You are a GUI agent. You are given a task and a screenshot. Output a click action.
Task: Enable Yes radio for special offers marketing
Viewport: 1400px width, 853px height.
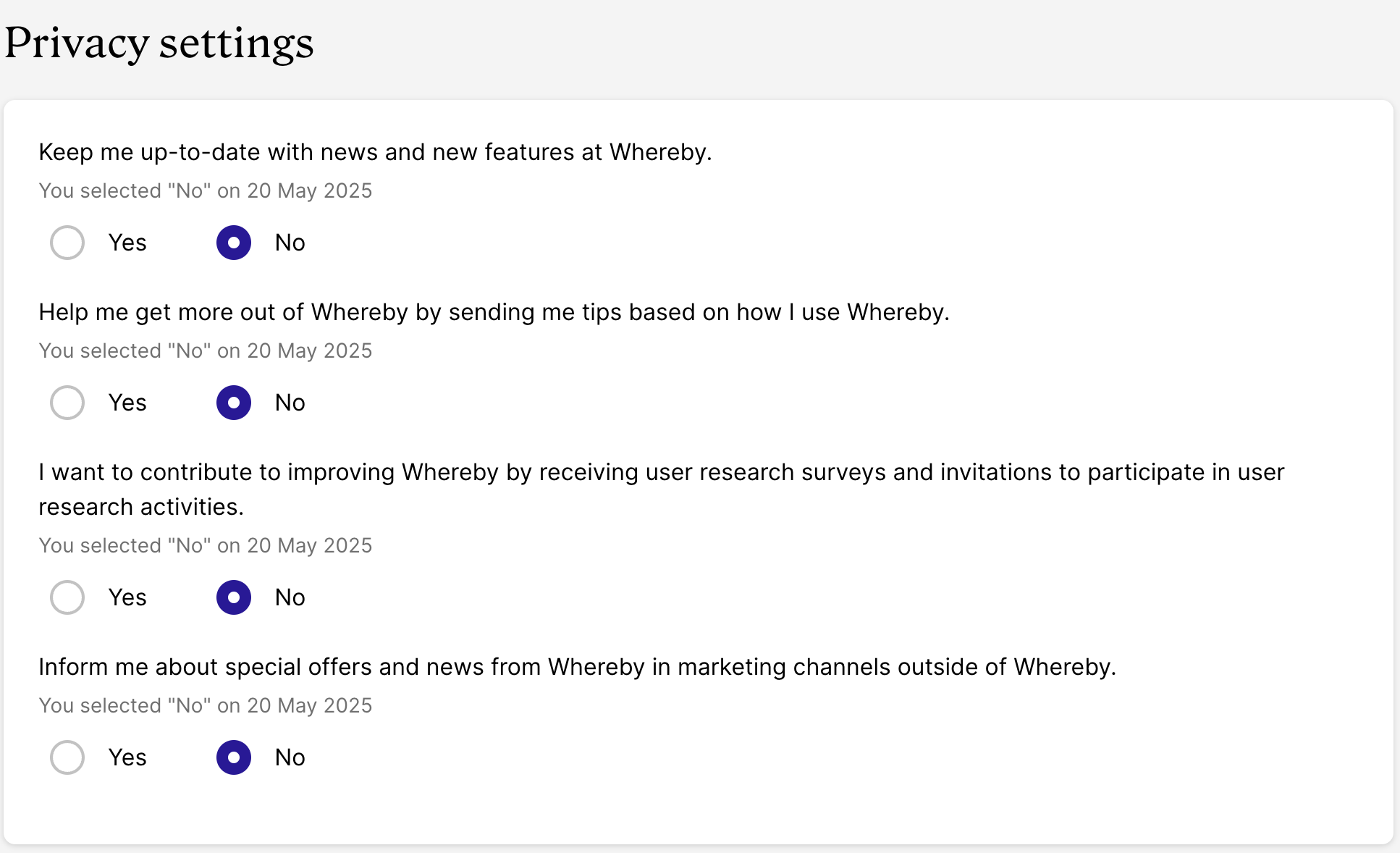point(67,757)
